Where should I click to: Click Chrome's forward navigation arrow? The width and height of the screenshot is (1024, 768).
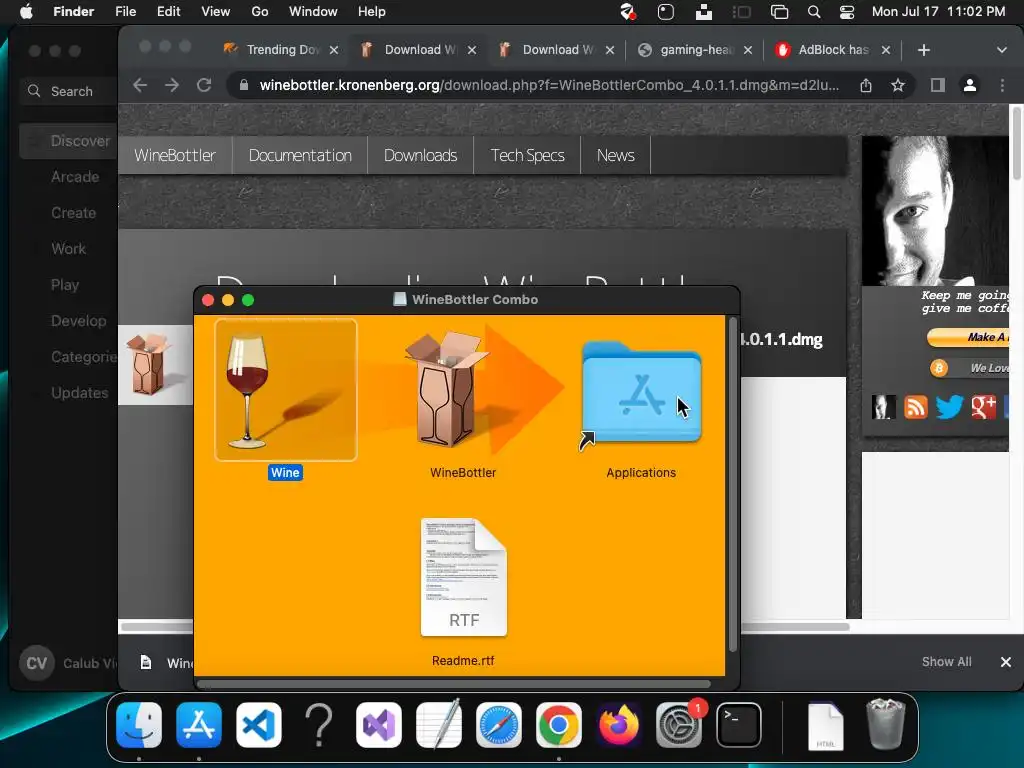click(x=172, y=85)
